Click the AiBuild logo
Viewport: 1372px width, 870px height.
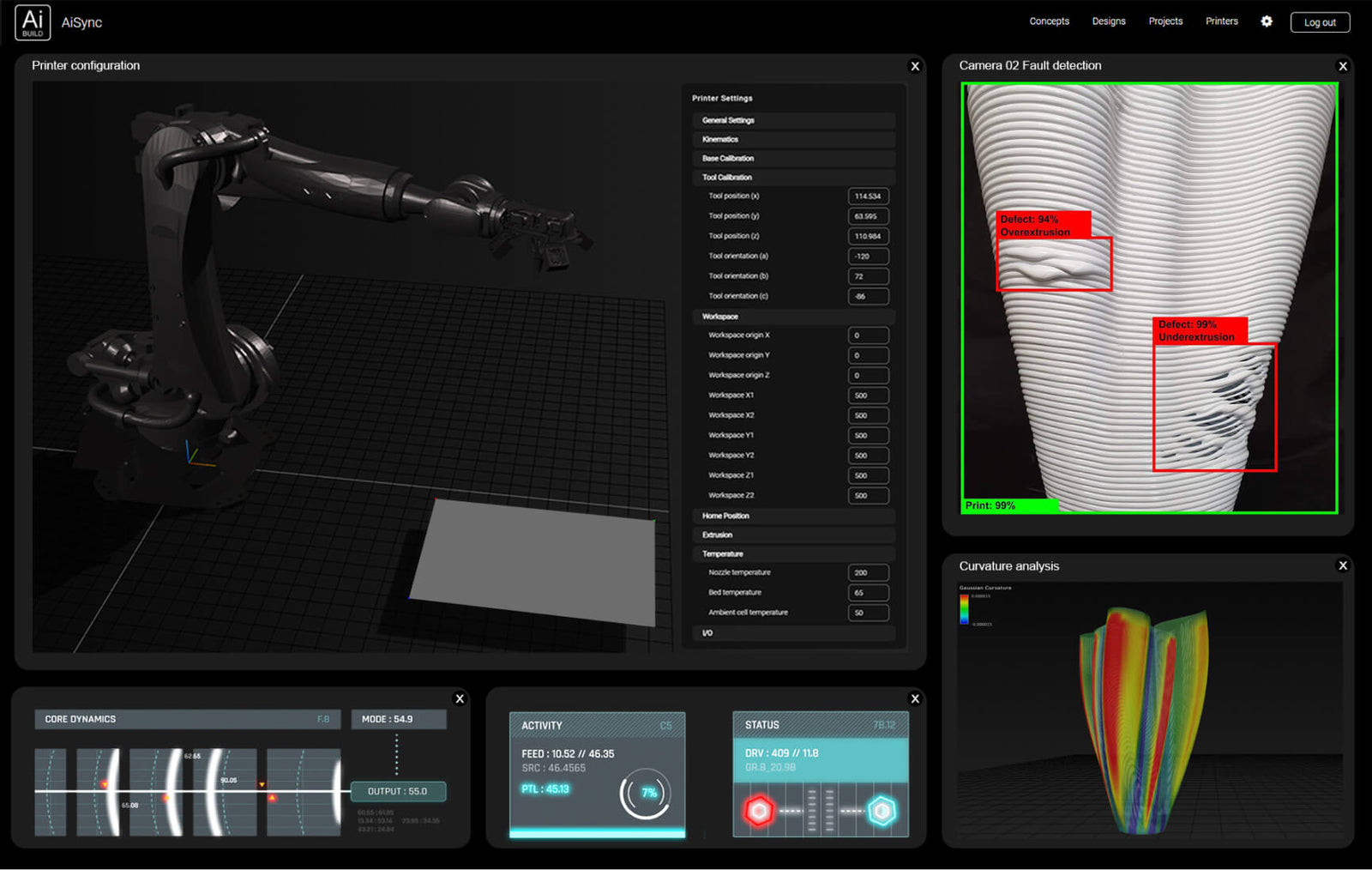33,22
